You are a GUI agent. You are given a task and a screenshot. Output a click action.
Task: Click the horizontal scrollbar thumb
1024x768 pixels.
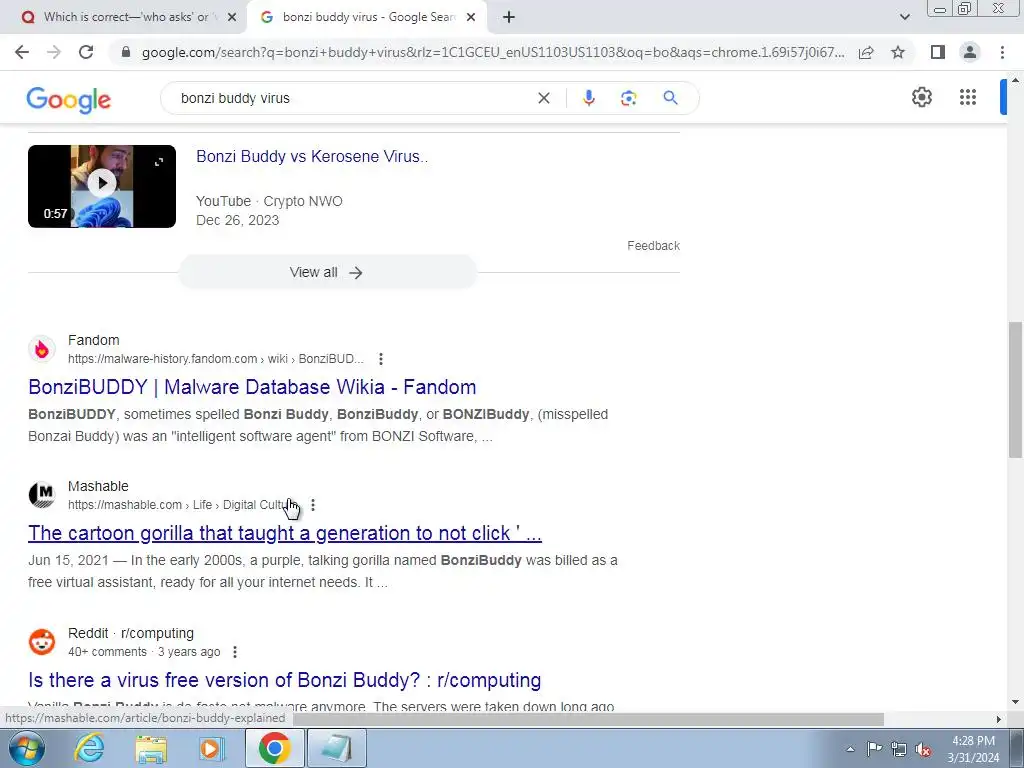click(588, 719)
